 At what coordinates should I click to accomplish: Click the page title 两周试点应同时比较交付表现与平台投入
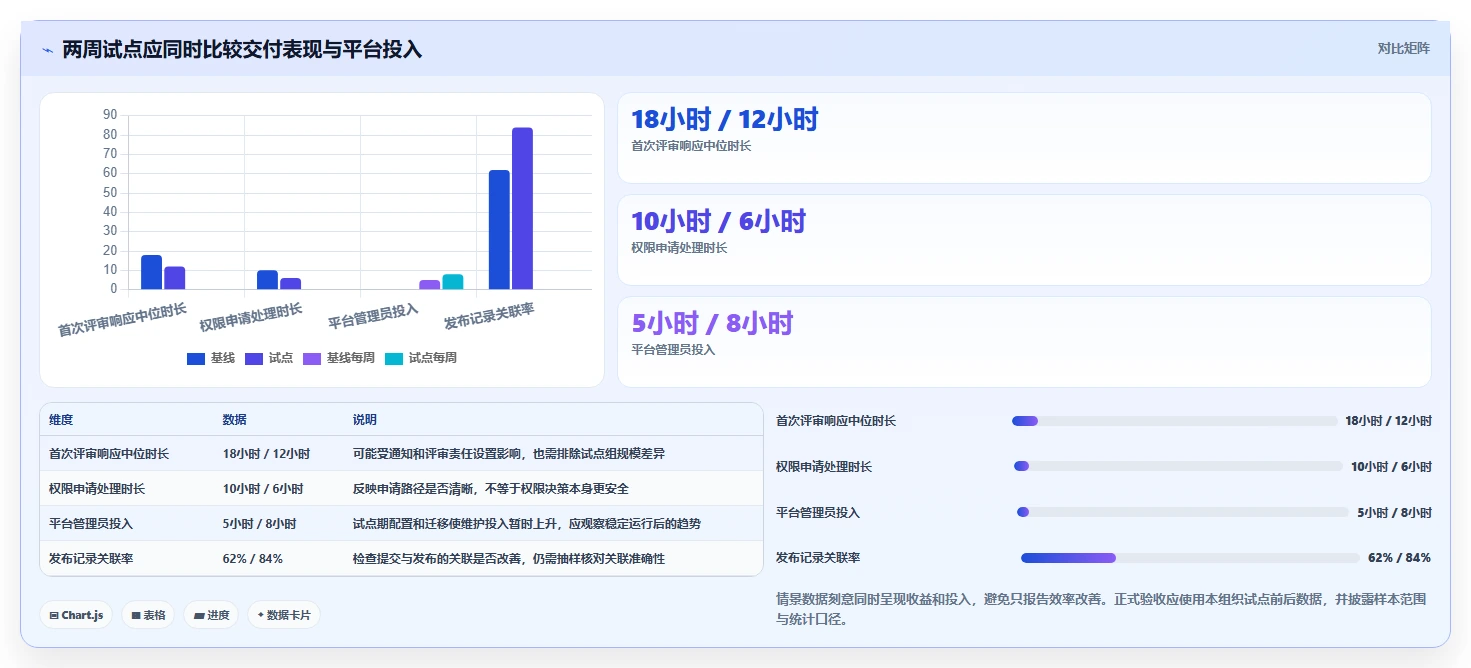coord(242,49)
